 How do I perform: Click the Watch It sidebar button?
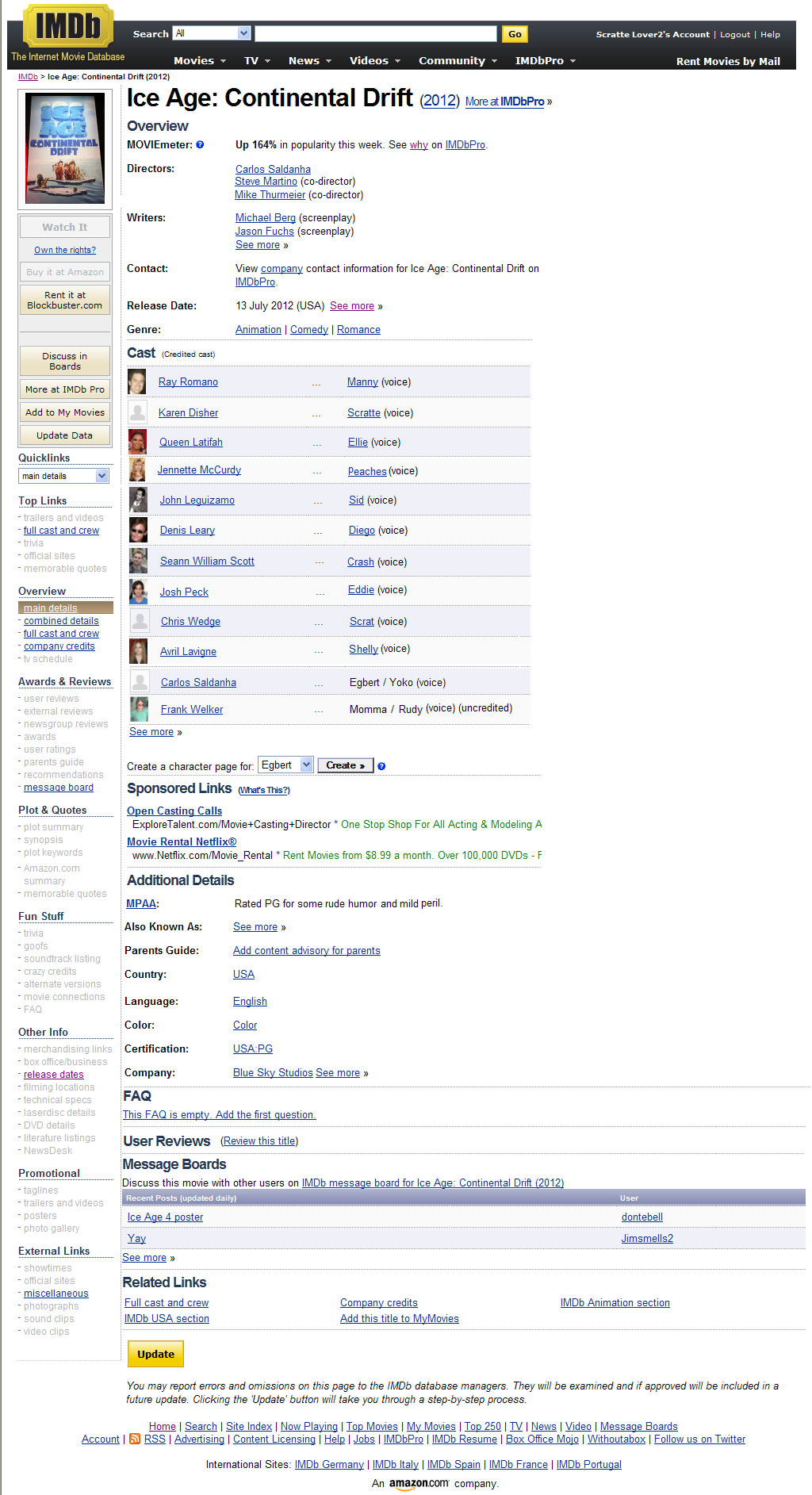coord(65,227)
